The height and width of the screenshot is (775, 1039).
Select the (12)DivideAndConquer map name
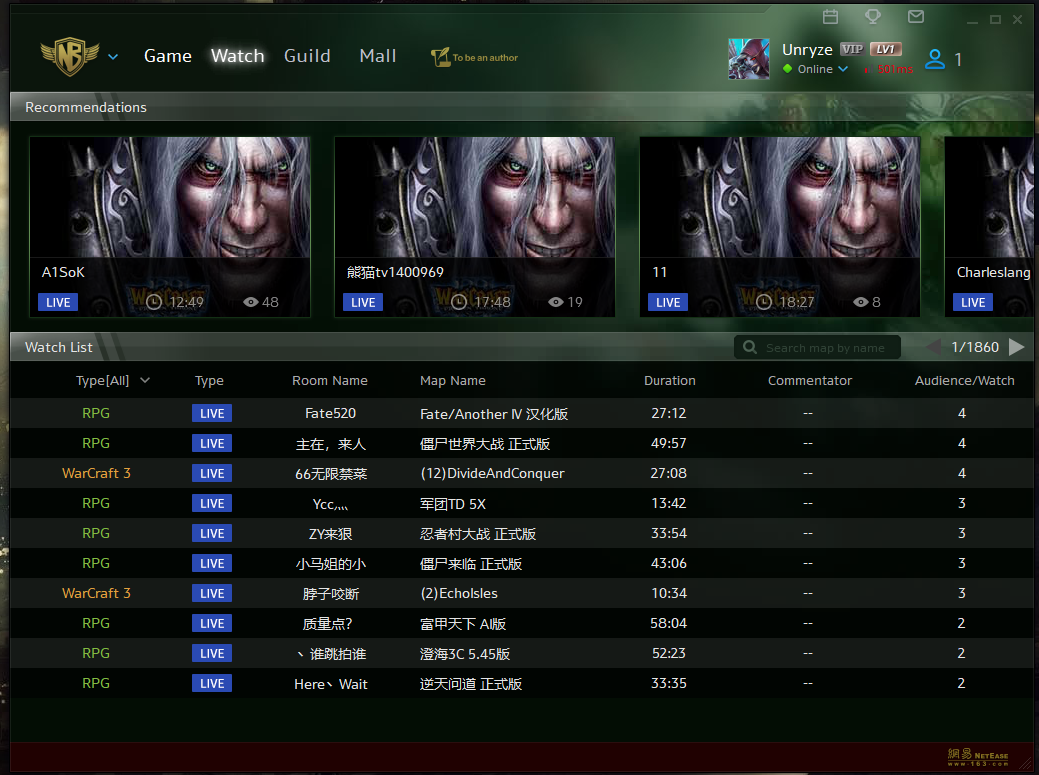(x=492, y=473)
